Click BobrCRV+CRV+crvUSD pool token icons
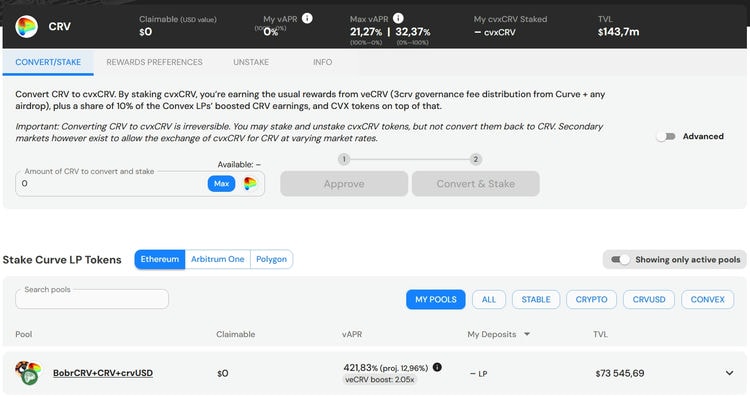The height and width of the screenshot is (398, 750). pos(28,373)
